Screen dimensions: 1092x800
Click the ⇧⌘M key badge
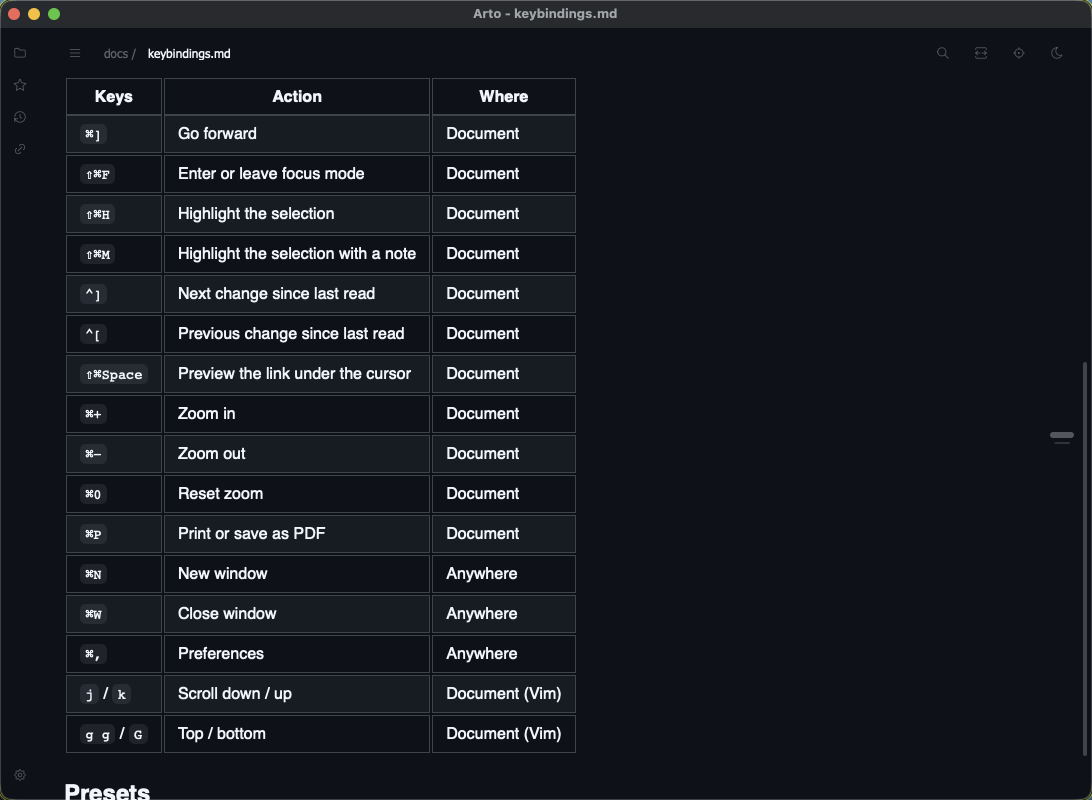(98, 254)
